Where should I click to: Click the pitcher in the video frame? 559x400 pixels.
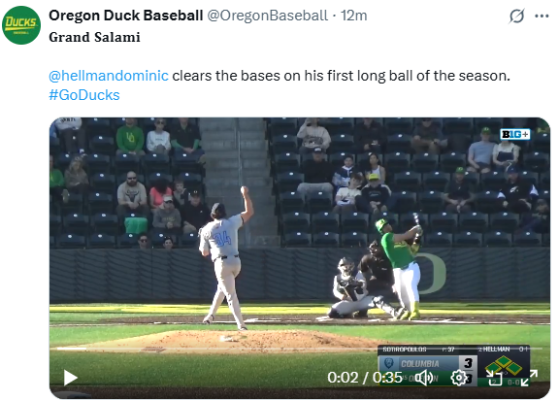click(x=227, y=257)
